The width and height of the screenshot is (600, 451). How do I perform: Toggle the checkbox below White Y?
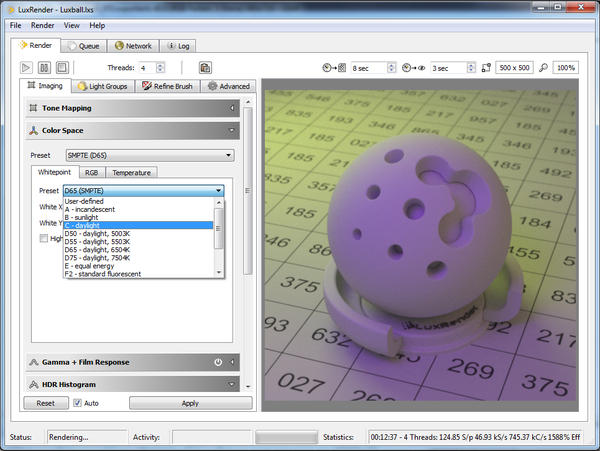pyautogui.click(x=44, y=238)
